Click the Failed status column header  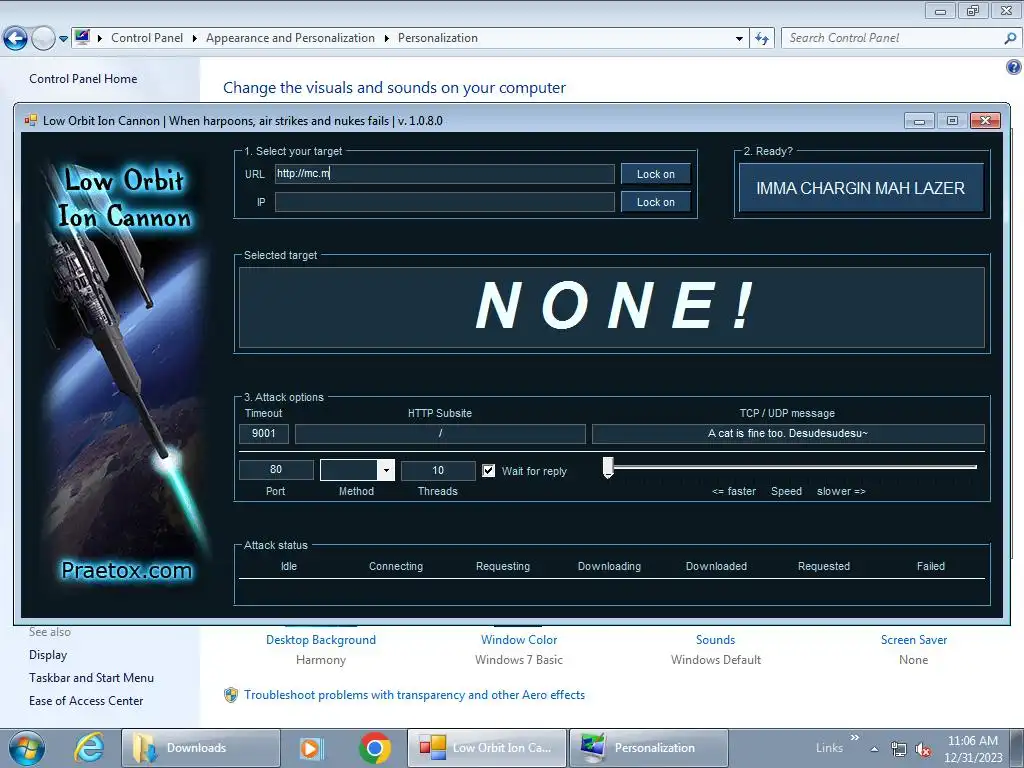tap(931, 566)
